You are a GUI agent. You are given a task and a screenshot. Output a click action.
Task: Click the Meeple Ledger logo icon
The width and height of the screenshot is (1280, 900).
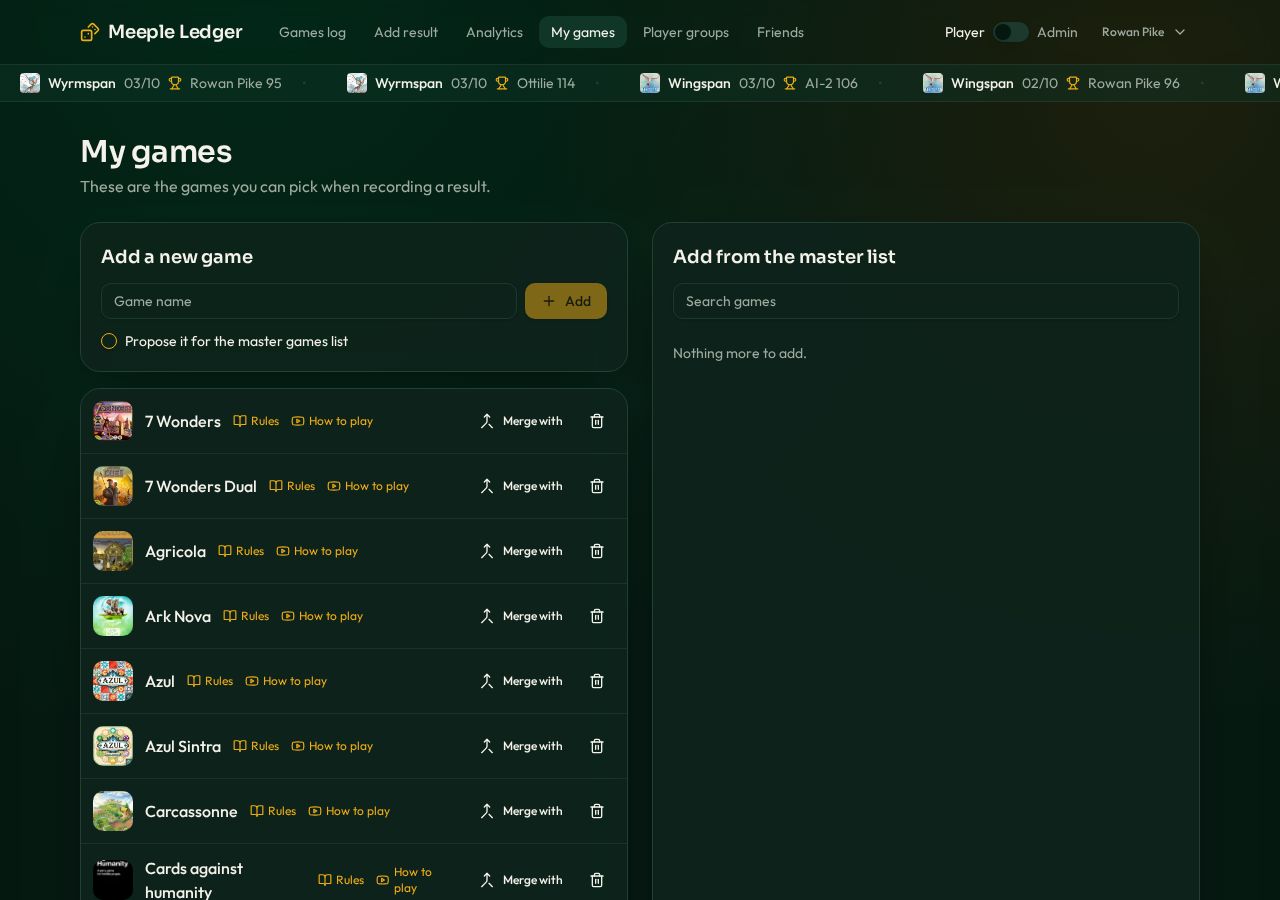(x=90, y=32)
